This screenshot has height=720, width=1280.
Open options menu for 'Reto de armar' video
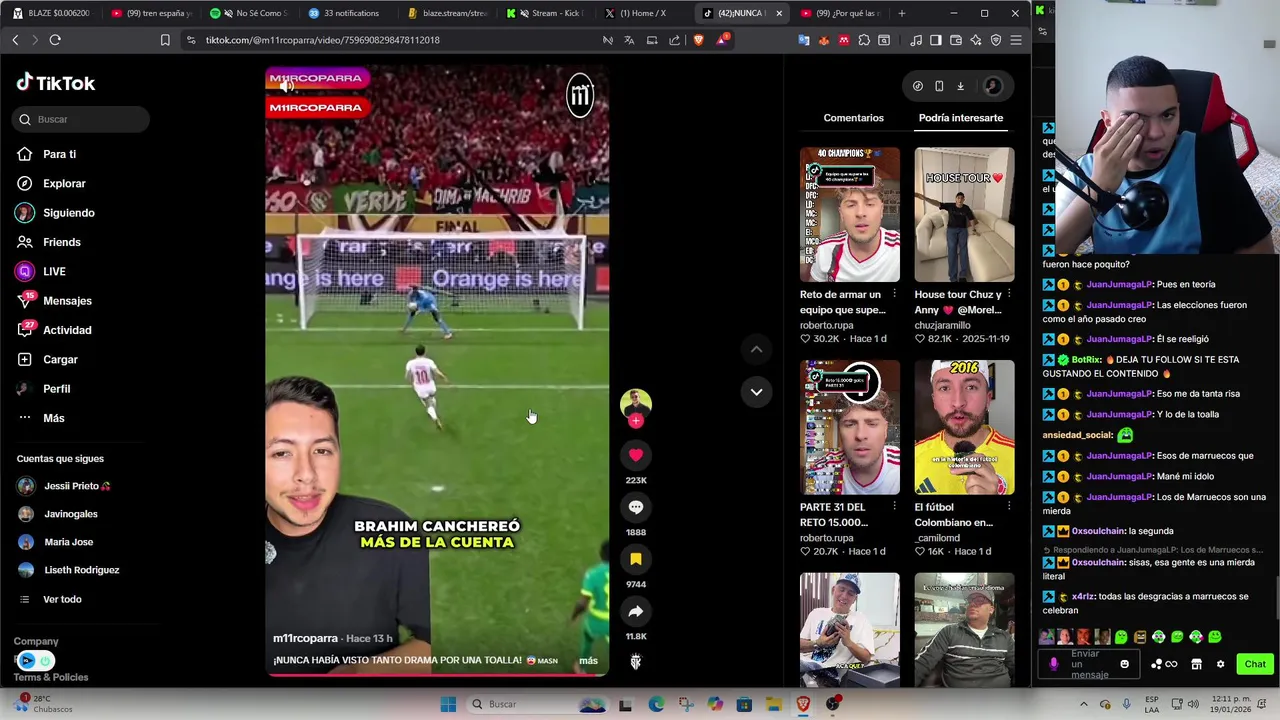[894, 295]
